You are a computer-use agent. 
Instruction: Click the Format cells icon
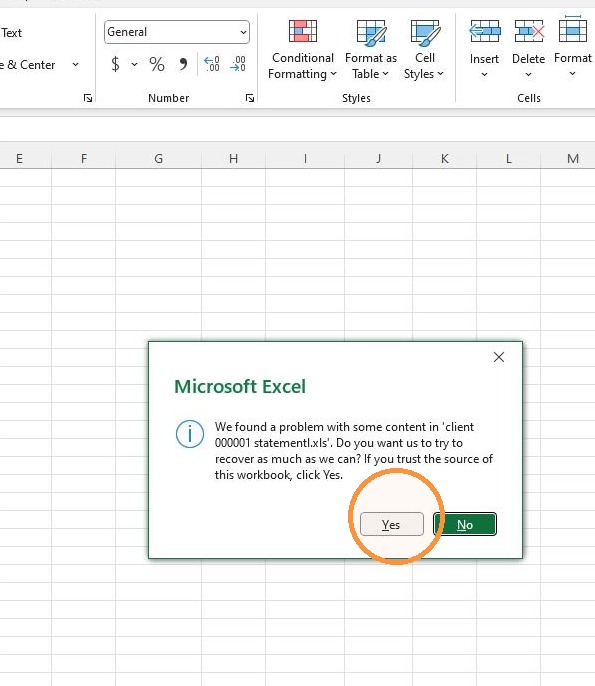pyautogui.click(x=573, y=30)
